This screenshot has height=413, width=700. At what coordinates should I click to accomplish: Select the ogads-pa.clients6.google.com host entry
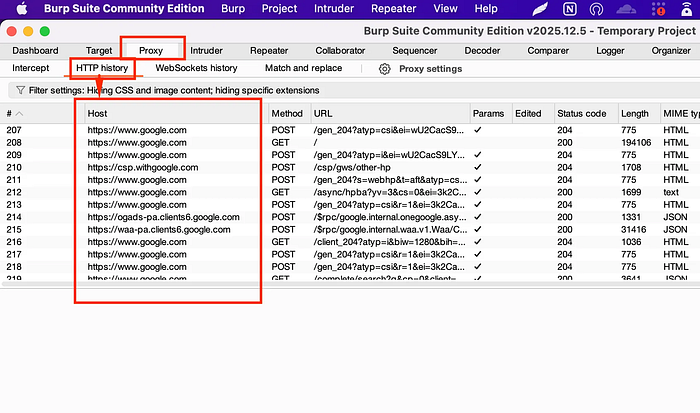[163, 217]
